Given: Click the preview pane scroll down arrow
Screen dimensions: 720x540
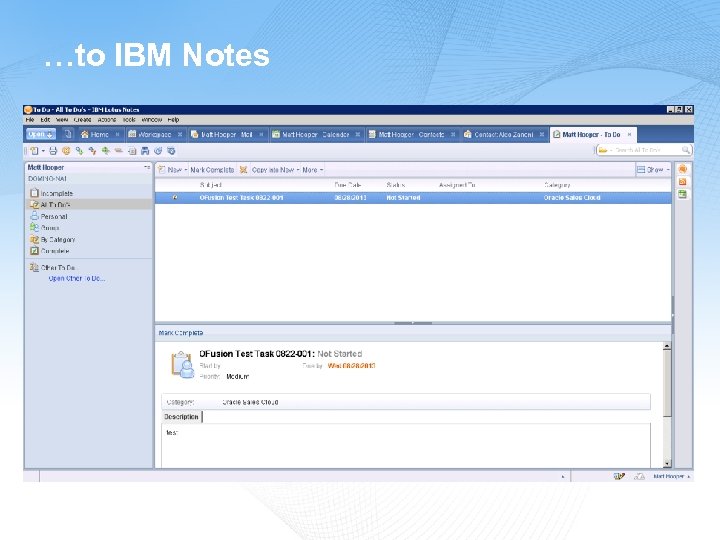Looking at the screenshot, I should tap(667, 464).
